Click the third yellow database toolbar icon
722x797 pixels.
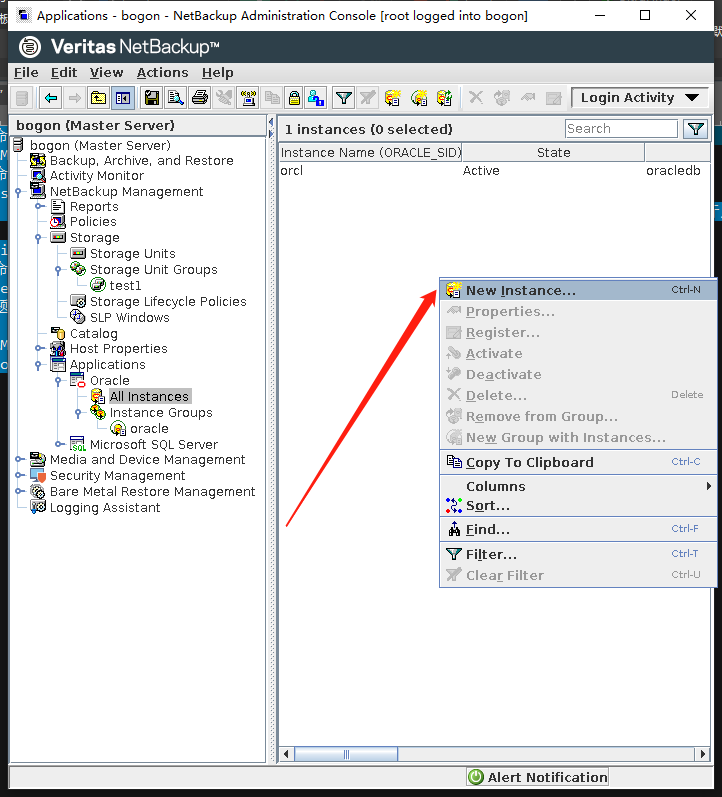tap(444, 98)
